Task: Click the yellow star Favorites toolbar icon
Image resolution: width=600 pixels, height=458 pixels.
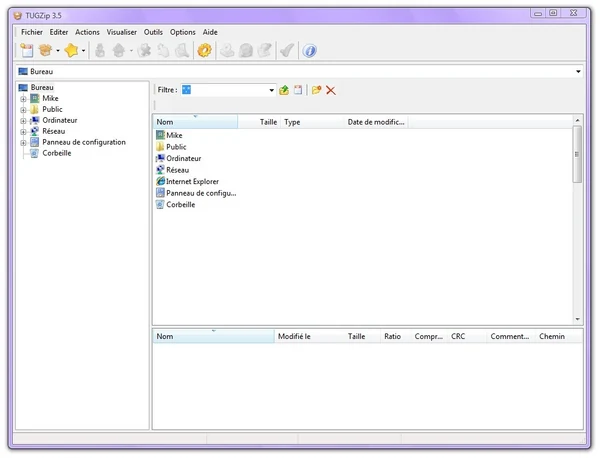Action: tap(72, 51)
